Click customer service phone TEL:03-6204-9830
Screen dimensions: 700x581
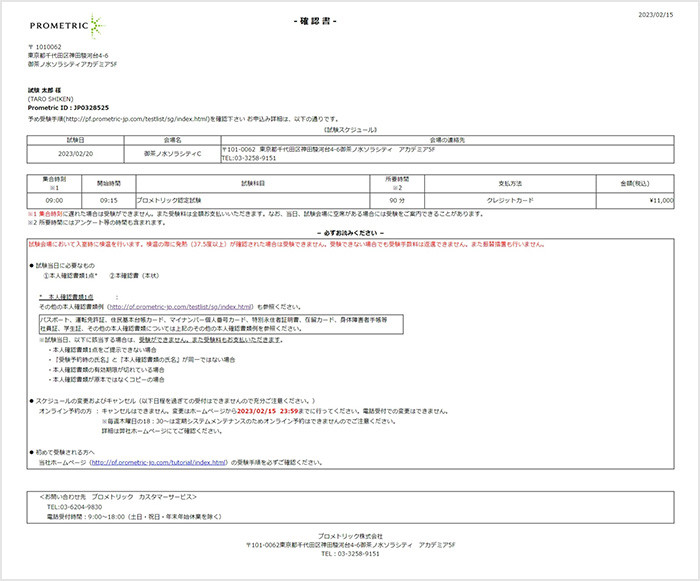click(x=74, y=507)
